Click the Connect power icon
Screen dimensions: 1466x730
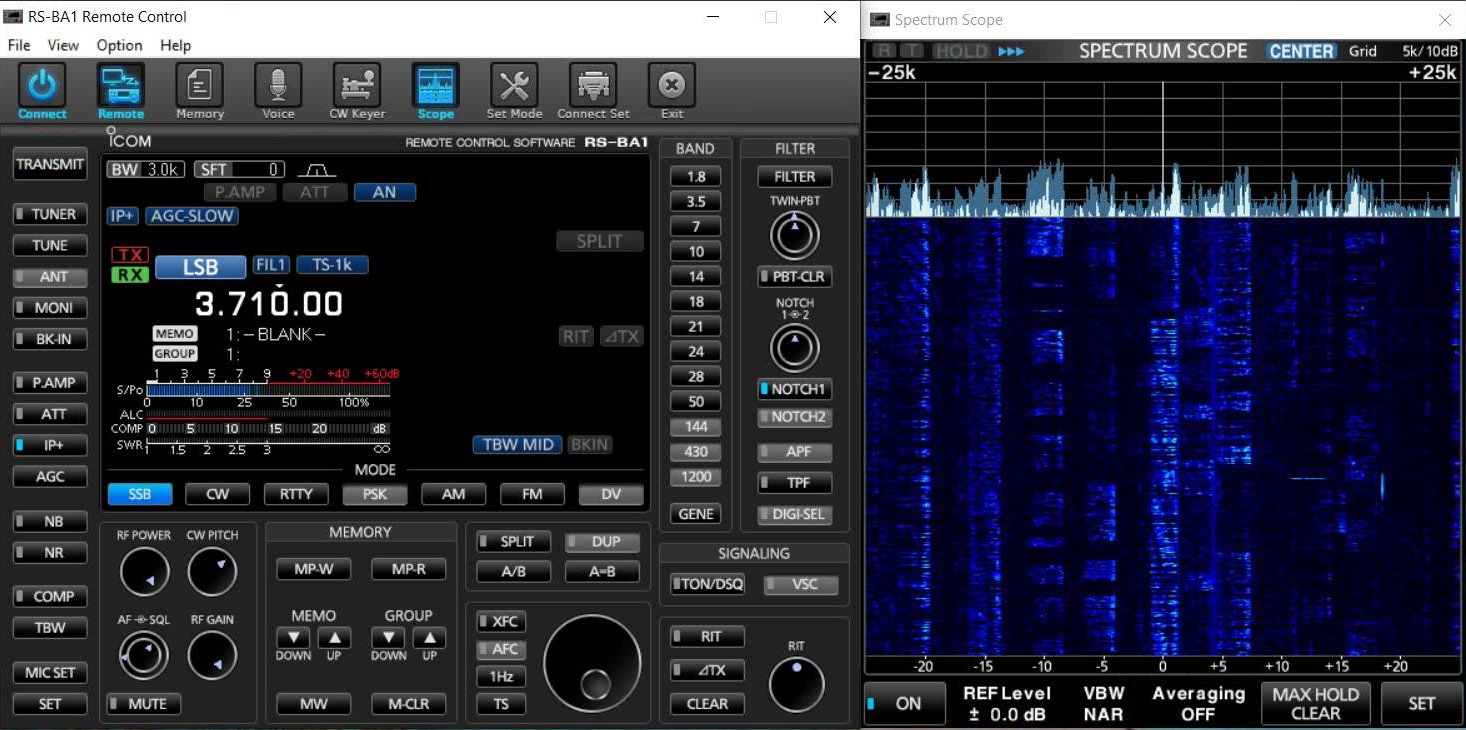point(42,86)
